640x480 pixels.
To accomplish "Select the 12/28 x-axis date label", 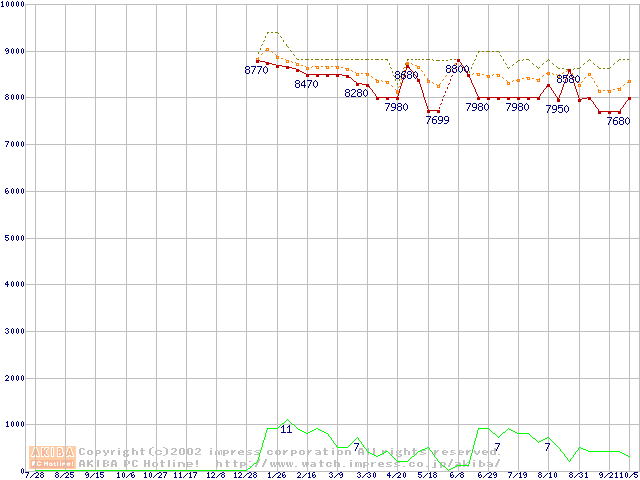I will coord(247,476).
